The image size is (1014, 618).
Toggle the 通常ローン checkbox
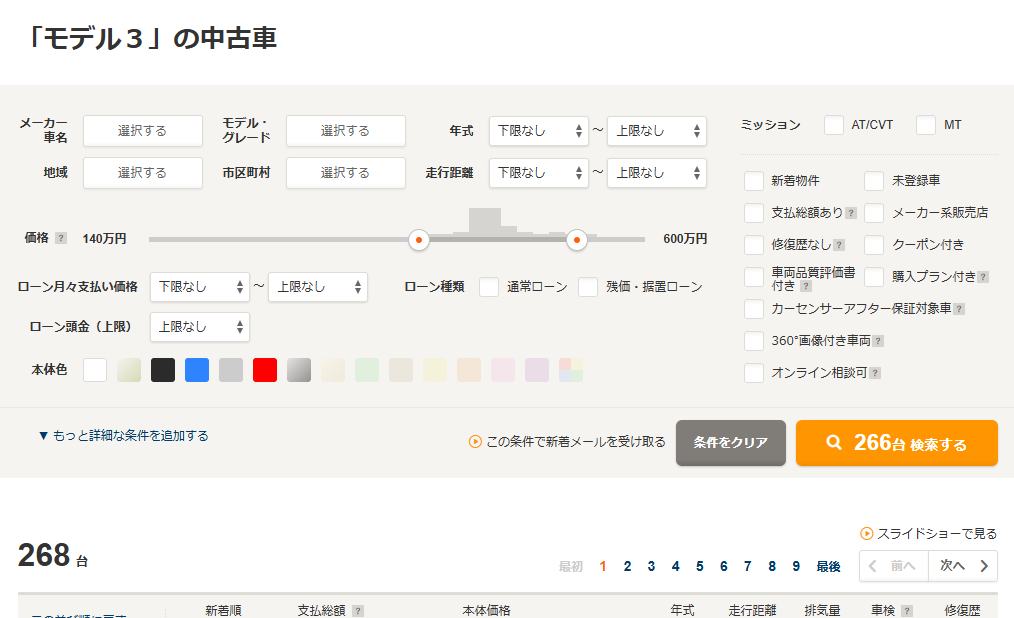tap(489, 287)
